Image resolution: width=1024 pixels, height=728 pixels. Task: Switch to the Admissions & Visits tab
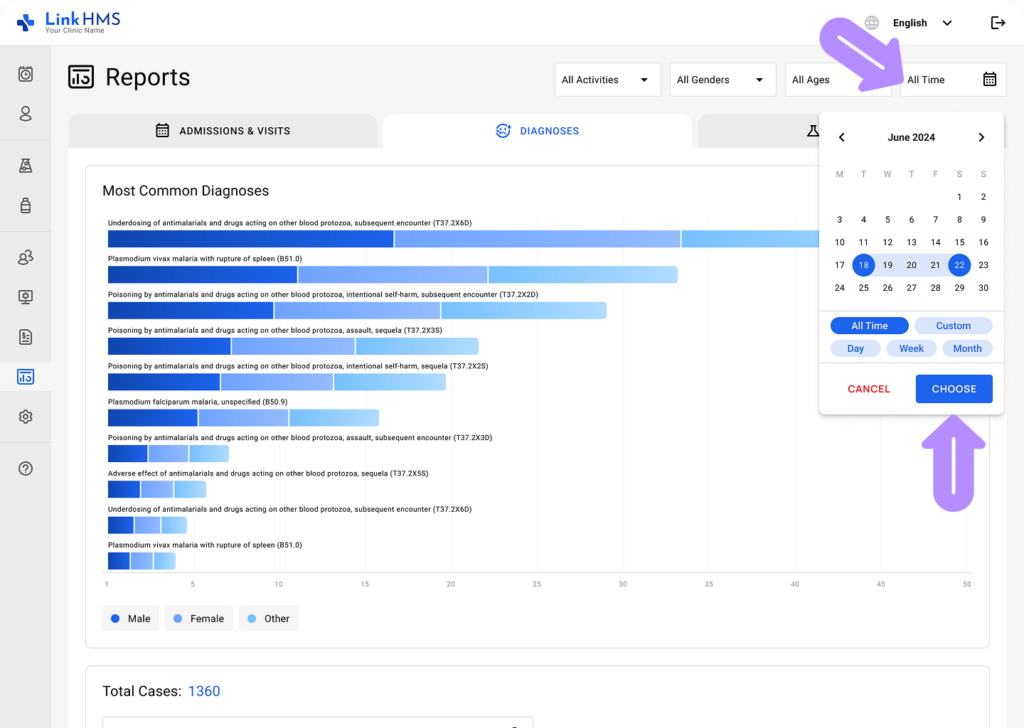[x=222, y=130]
